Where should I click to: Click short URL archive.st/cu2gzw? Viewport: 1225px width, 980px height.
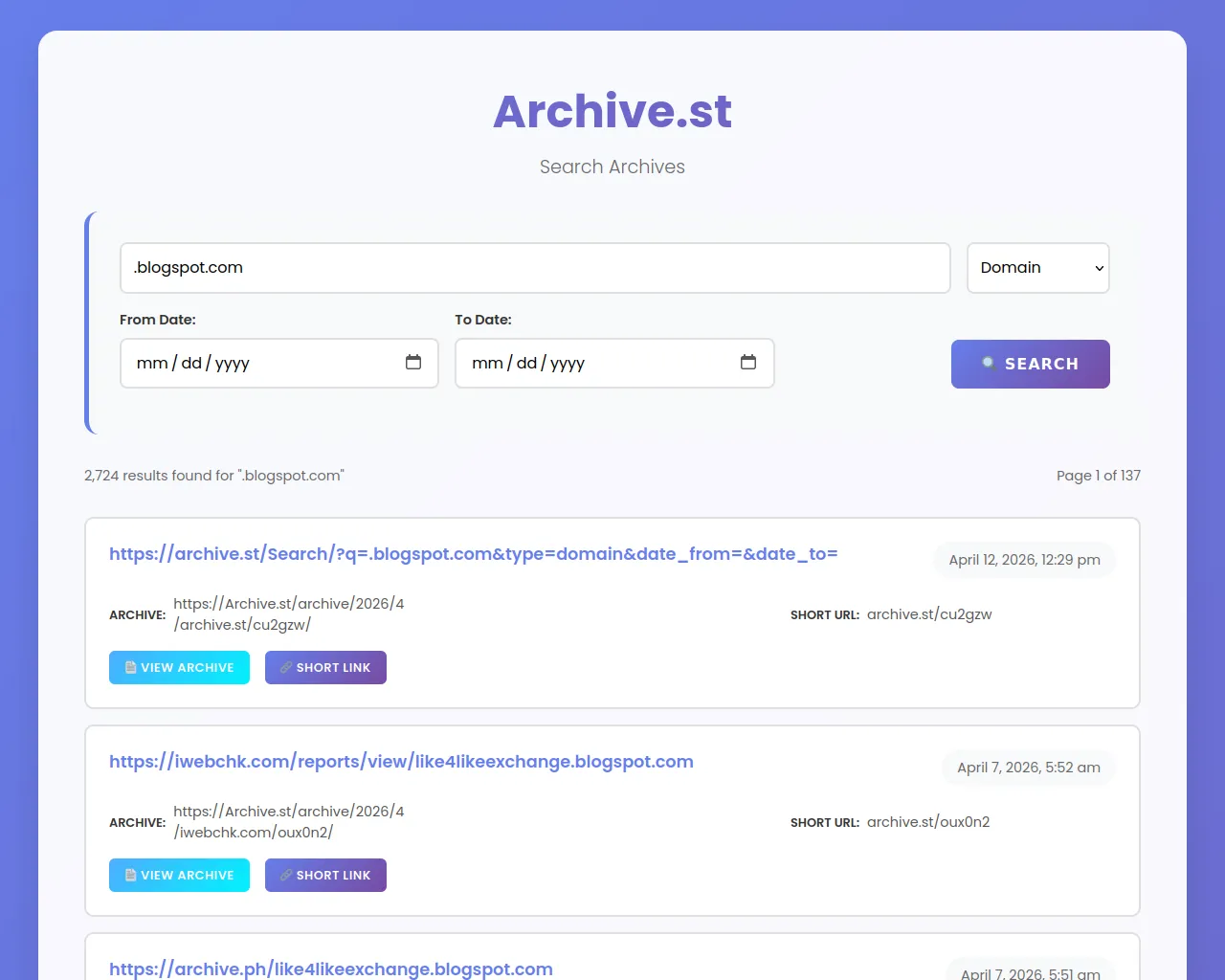tap(929, 614)
